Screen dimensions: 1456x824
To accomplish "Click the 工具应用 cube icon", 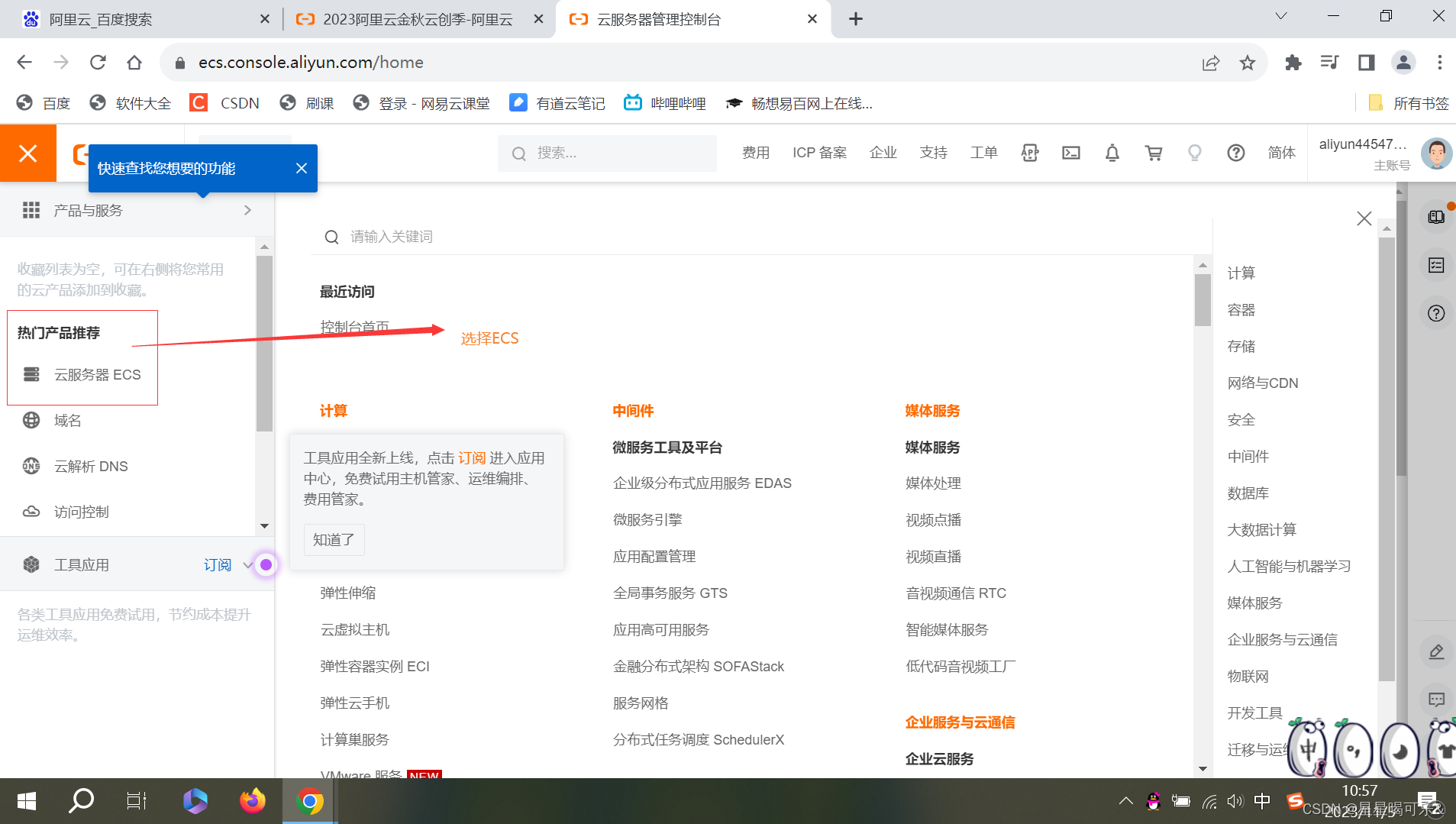I will point(31,564).
